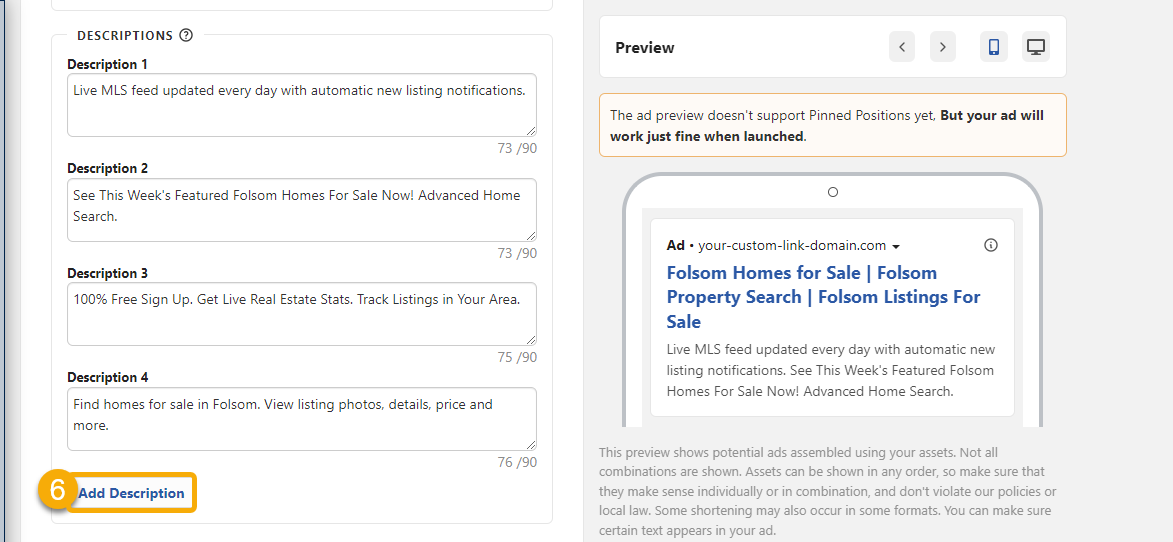Click the Description 4 resize corner
Viewport: 1173px width, 542px height.
point(531,445)
